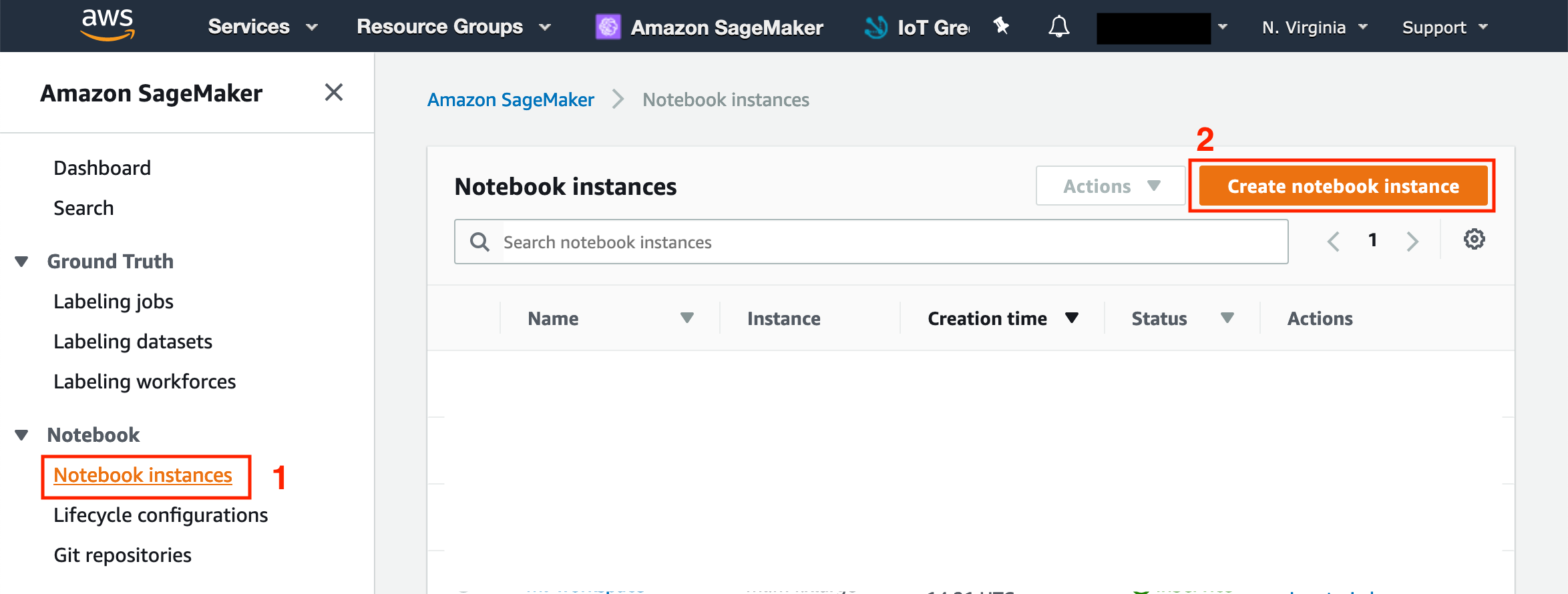Open the Actions dropdown button
Image resolution: width=1568 pixels, height=594 pixels.
1111,186
